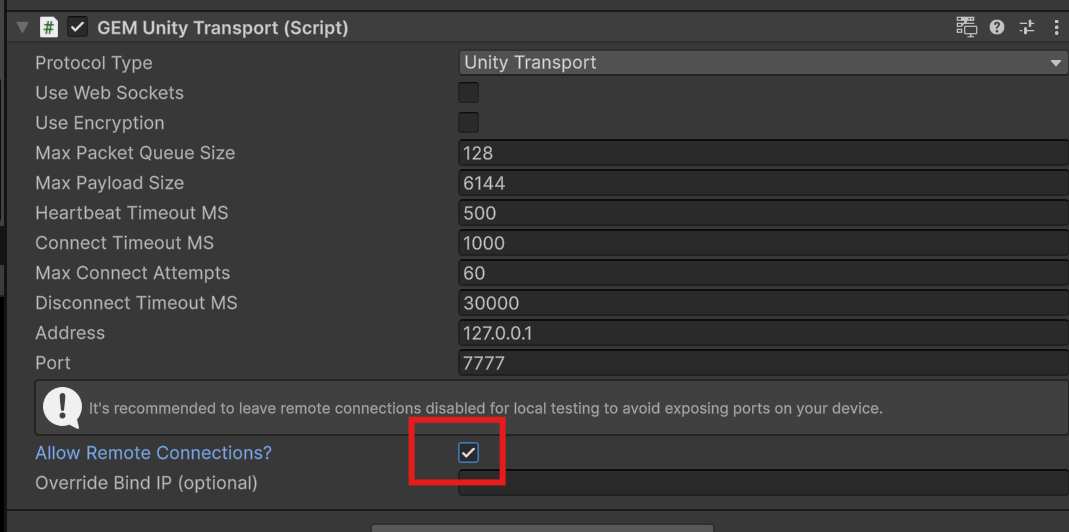Uncheck Allow Remote Connections checkbox
The width and height of the screenshot is (1069, 532).
click(x=468, y=453)
